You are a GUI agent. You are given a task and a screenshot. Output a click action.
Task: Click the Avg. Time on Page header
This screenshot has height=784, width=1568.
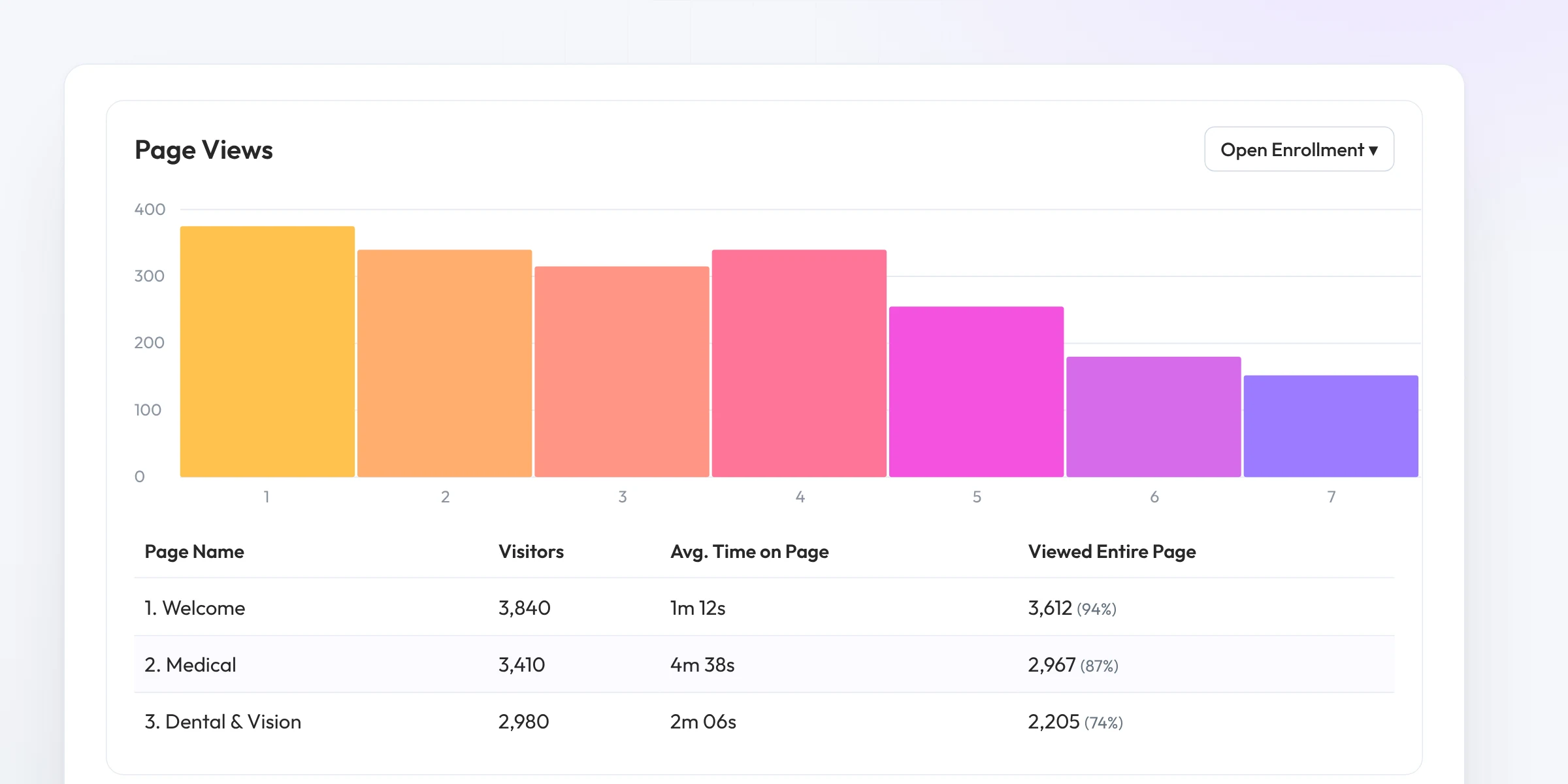click(749, 552)
